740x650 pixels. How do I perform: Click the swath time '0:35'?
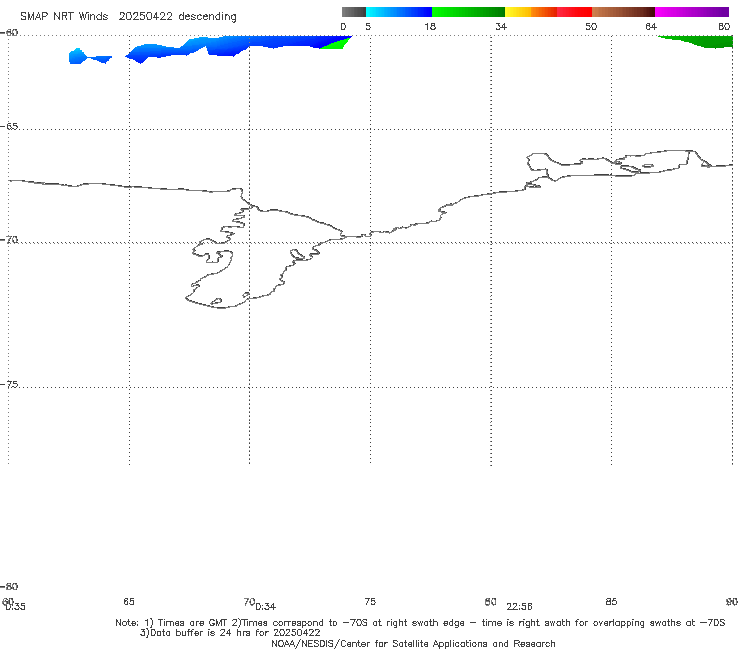15,607
